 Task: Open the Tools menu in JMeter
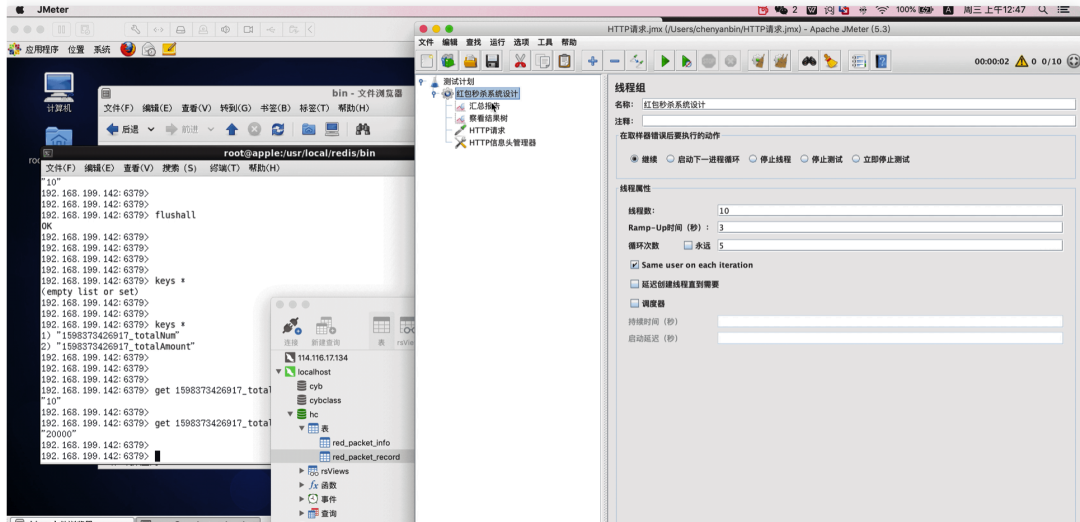(545, 42)
